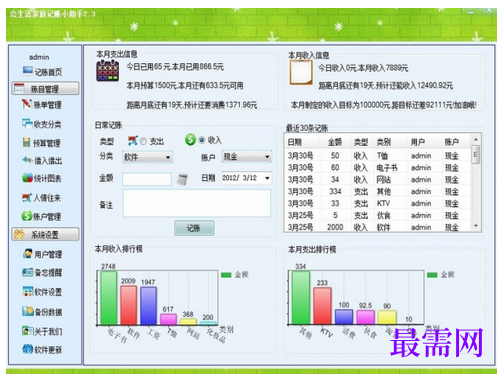Viewport: 502px width, 374px height.
Task: Select the KTV record row
Action: [x=377, y=203]
